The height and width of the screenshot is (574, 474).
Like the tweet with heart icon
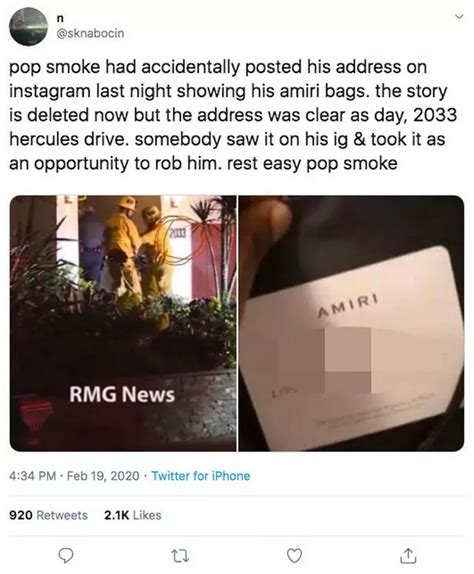coord(294,556)
